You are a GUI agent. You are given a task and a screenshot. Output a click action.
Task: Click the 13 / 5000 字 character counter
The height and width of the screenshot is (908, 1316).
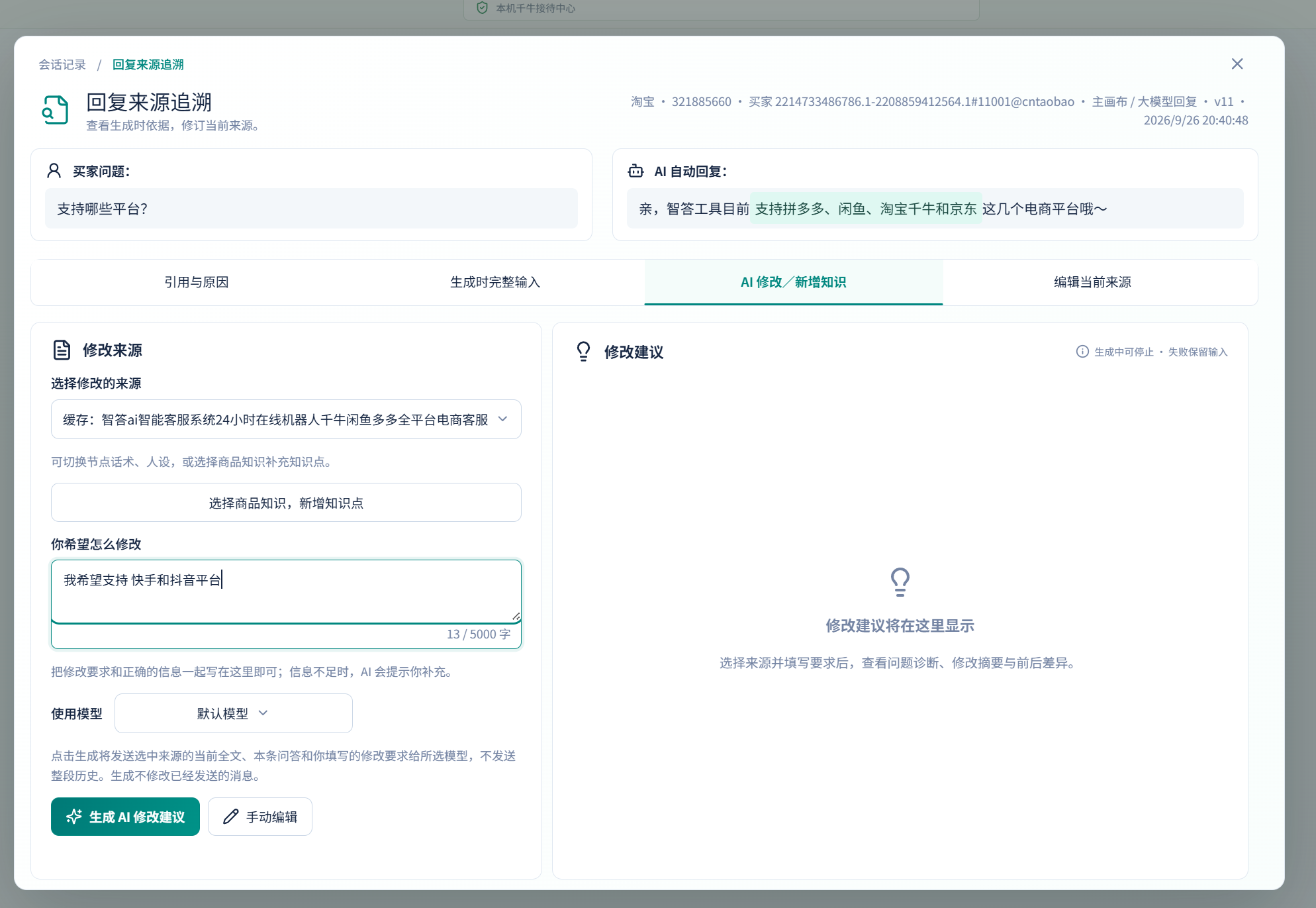pos(479,634)
